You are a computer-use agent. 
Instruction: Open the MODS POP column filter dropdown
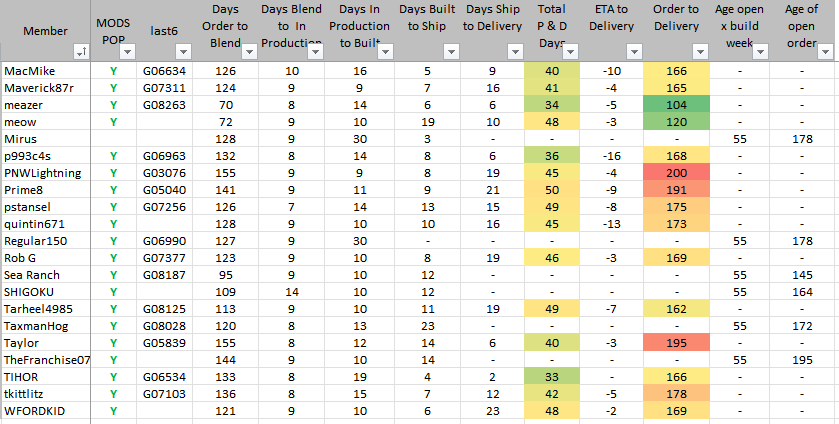[129, 51]
